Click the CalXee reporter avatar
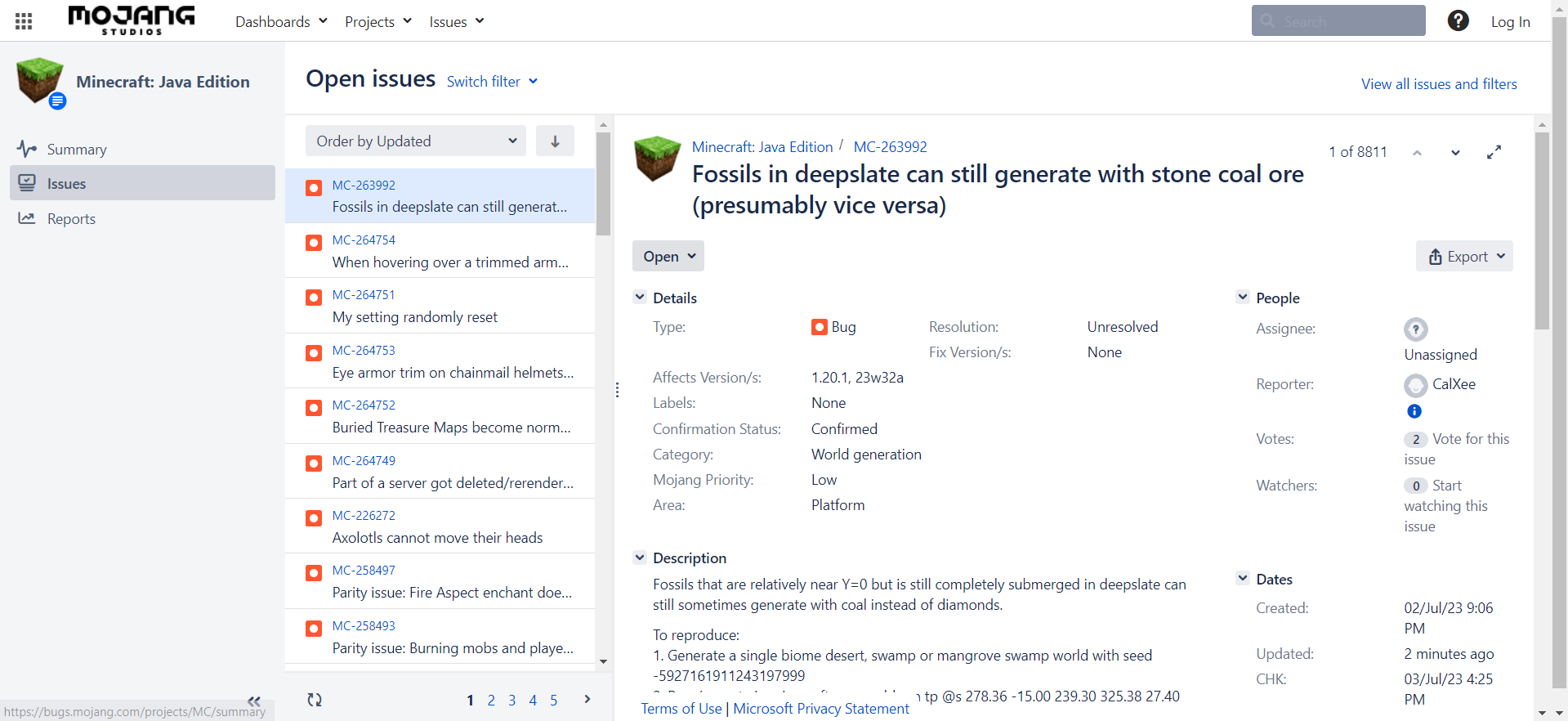The image size is (1568, 721). pyautogui.click(x=1416, y=385)
